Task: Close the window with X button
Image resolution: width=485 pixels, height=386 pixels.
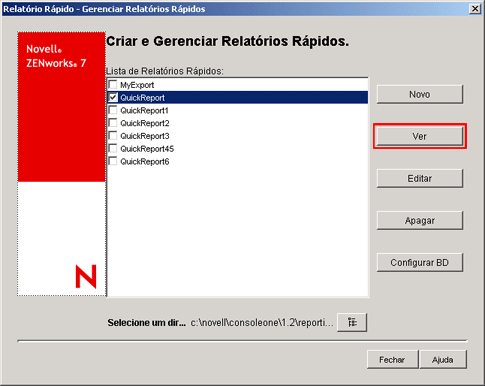Action: click(x=475, y=9)
